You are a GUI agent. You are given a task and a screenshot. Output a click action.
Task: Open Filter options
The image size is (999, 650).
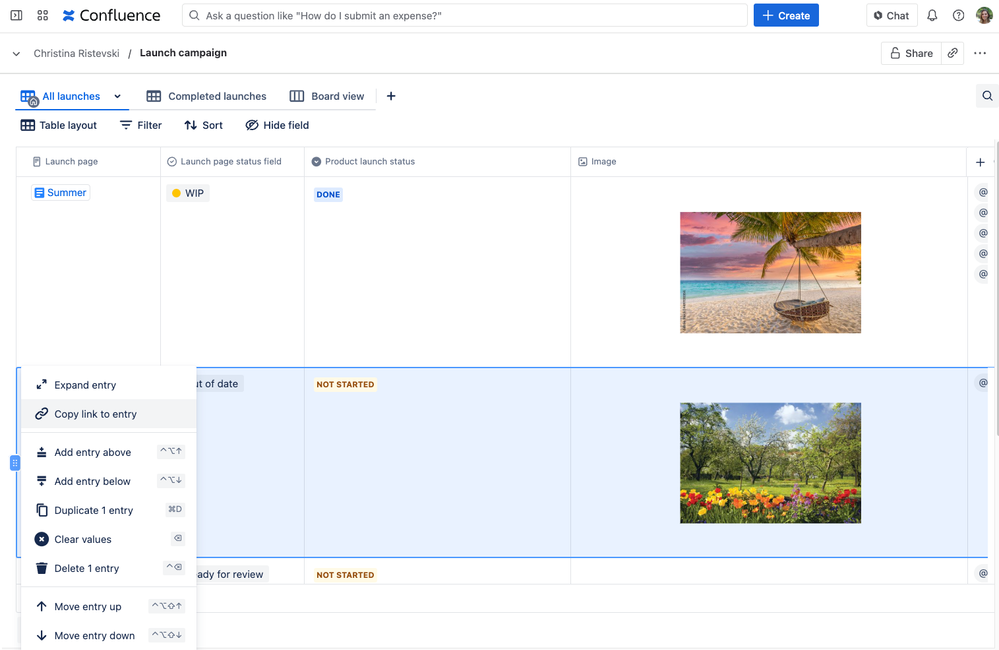click(x=141, y=126)
